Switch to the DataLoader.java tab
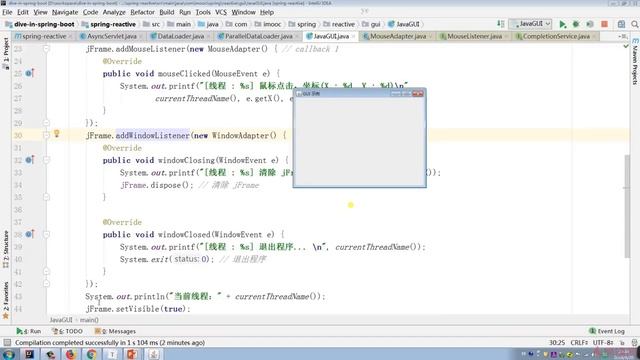The width and height of the screenshot is (640, 360). 180,36
